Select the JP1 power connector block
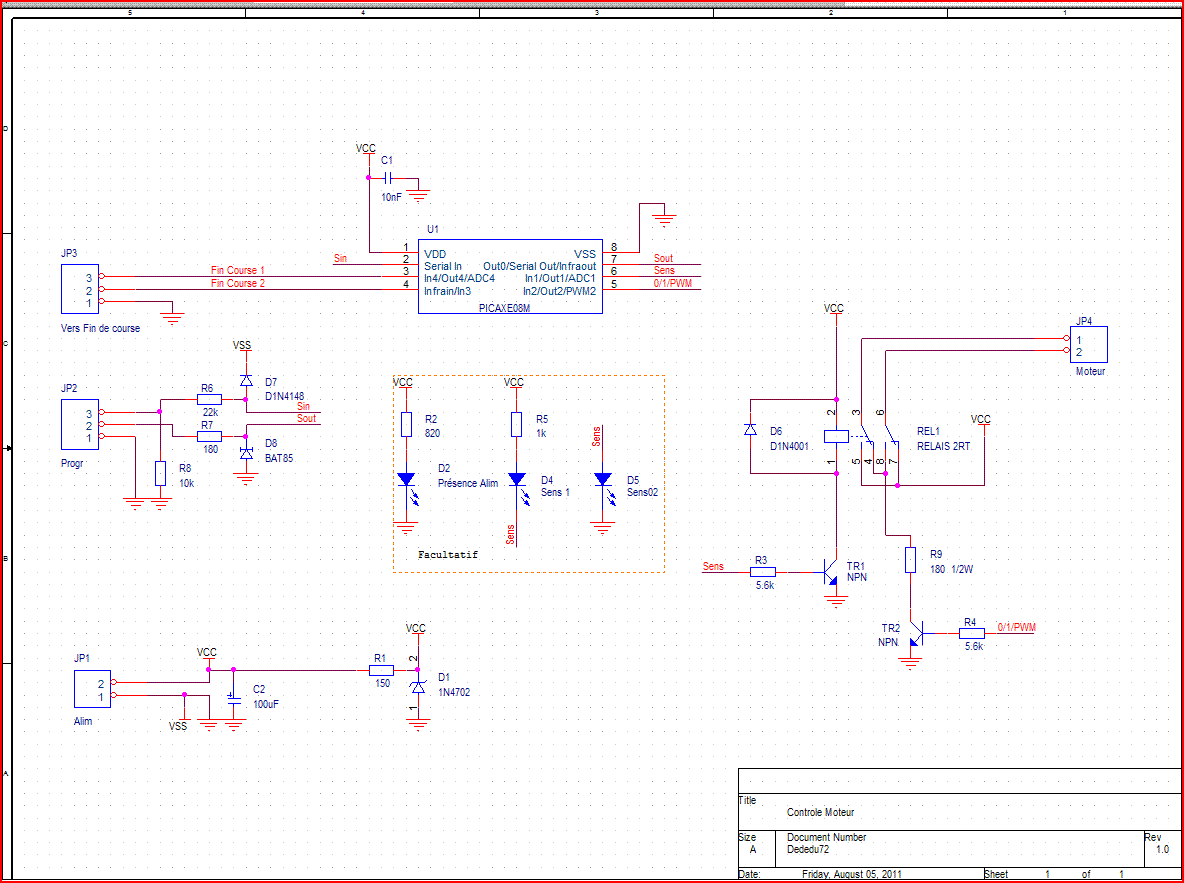This screenshot has height=883, width=1184. [93, 690]
